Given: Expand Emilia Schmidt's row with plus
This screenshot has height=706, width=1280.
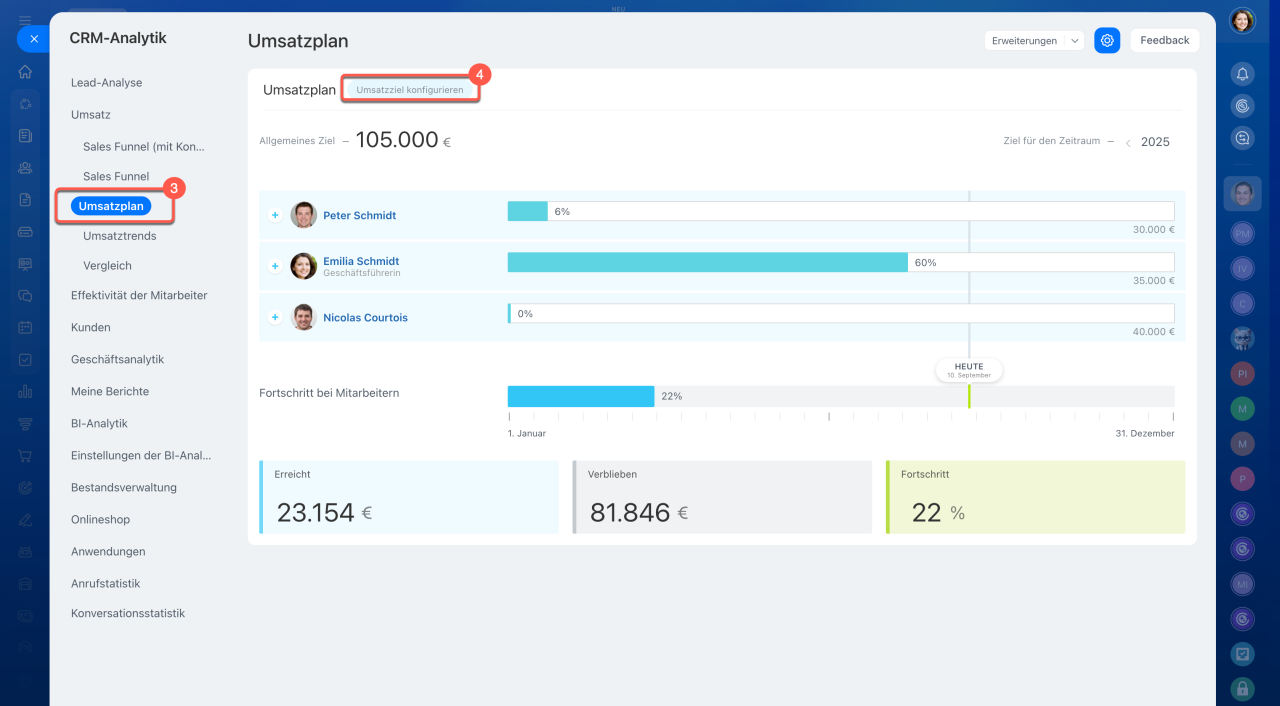Looking at the screenshot, I should (275, 266).
